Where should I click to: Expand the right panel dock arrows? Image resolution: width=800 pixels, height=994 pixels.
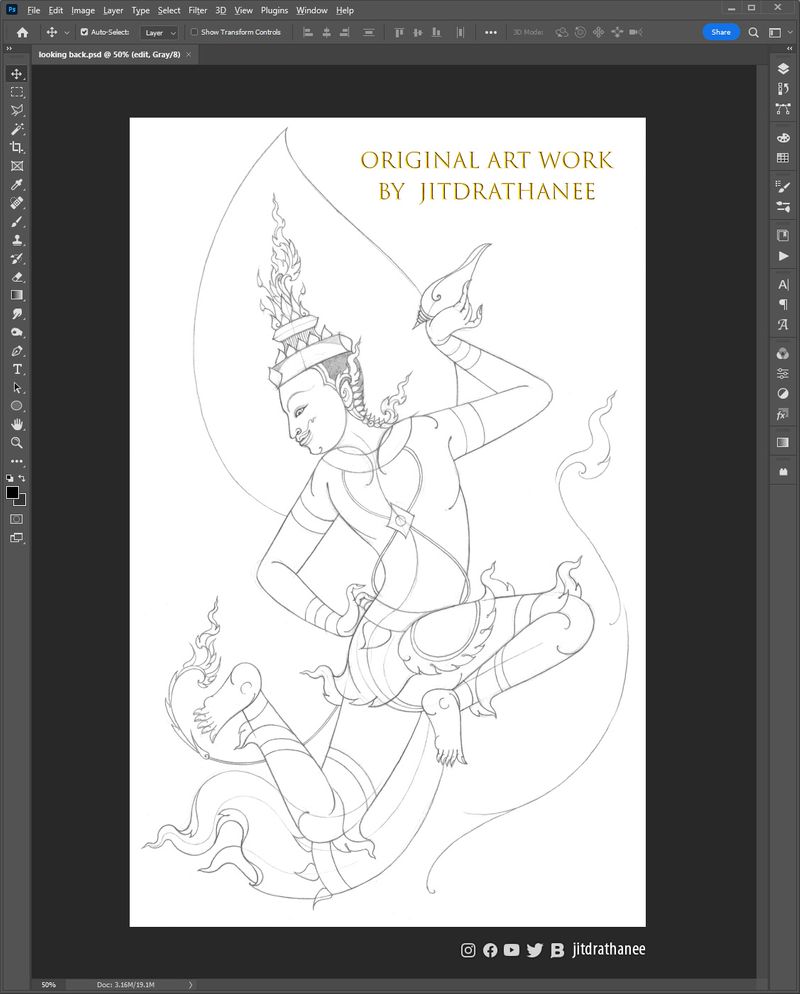(x=790, y=48)
